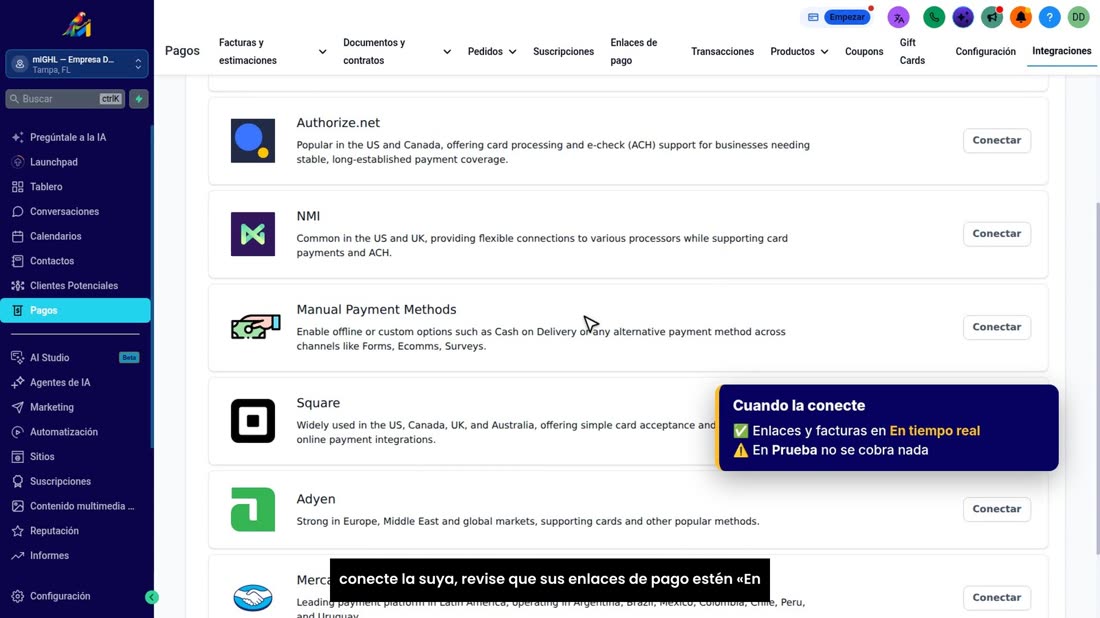Open the Coupons tab

(864, 51)
